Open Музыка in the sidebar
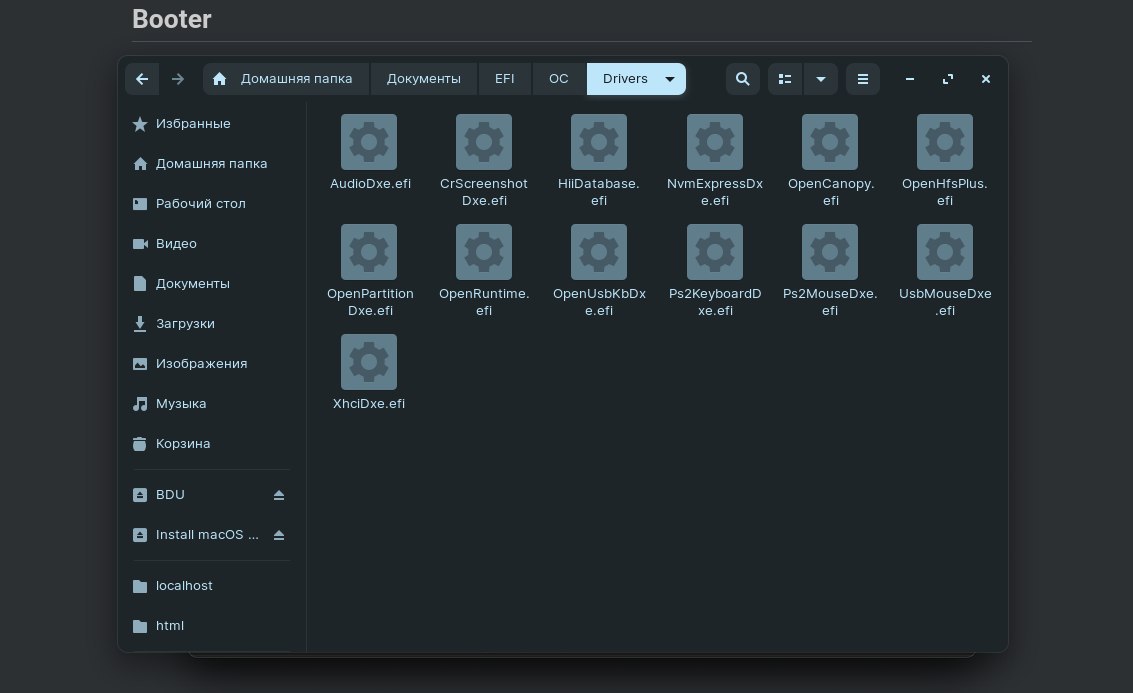The width and height of the screenshot is (1133, 693). (212, 403)
